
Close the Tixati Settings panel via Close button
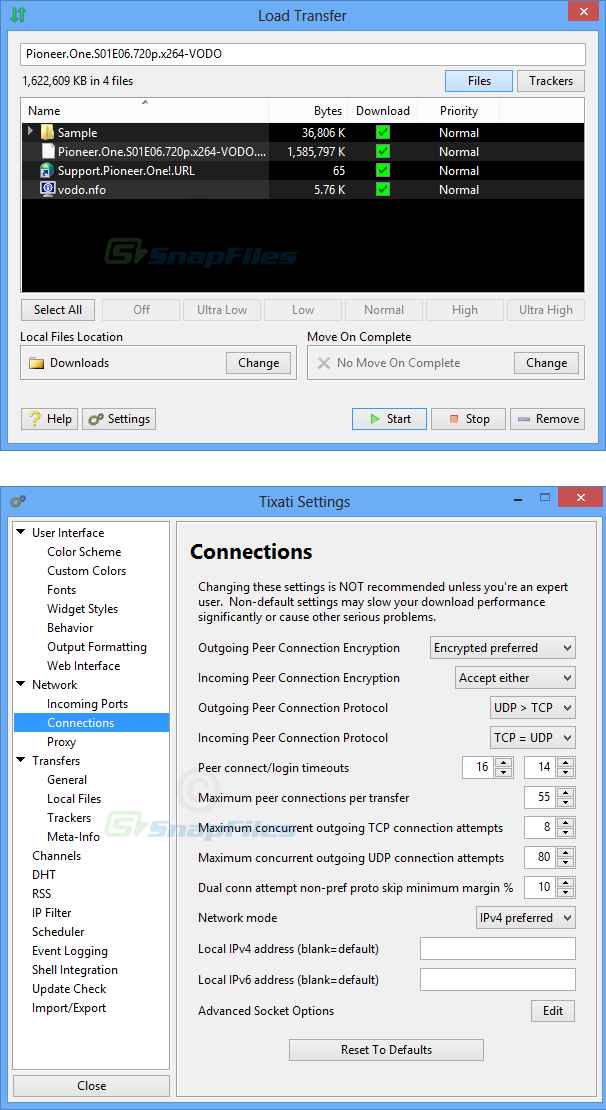(91, 1085)
